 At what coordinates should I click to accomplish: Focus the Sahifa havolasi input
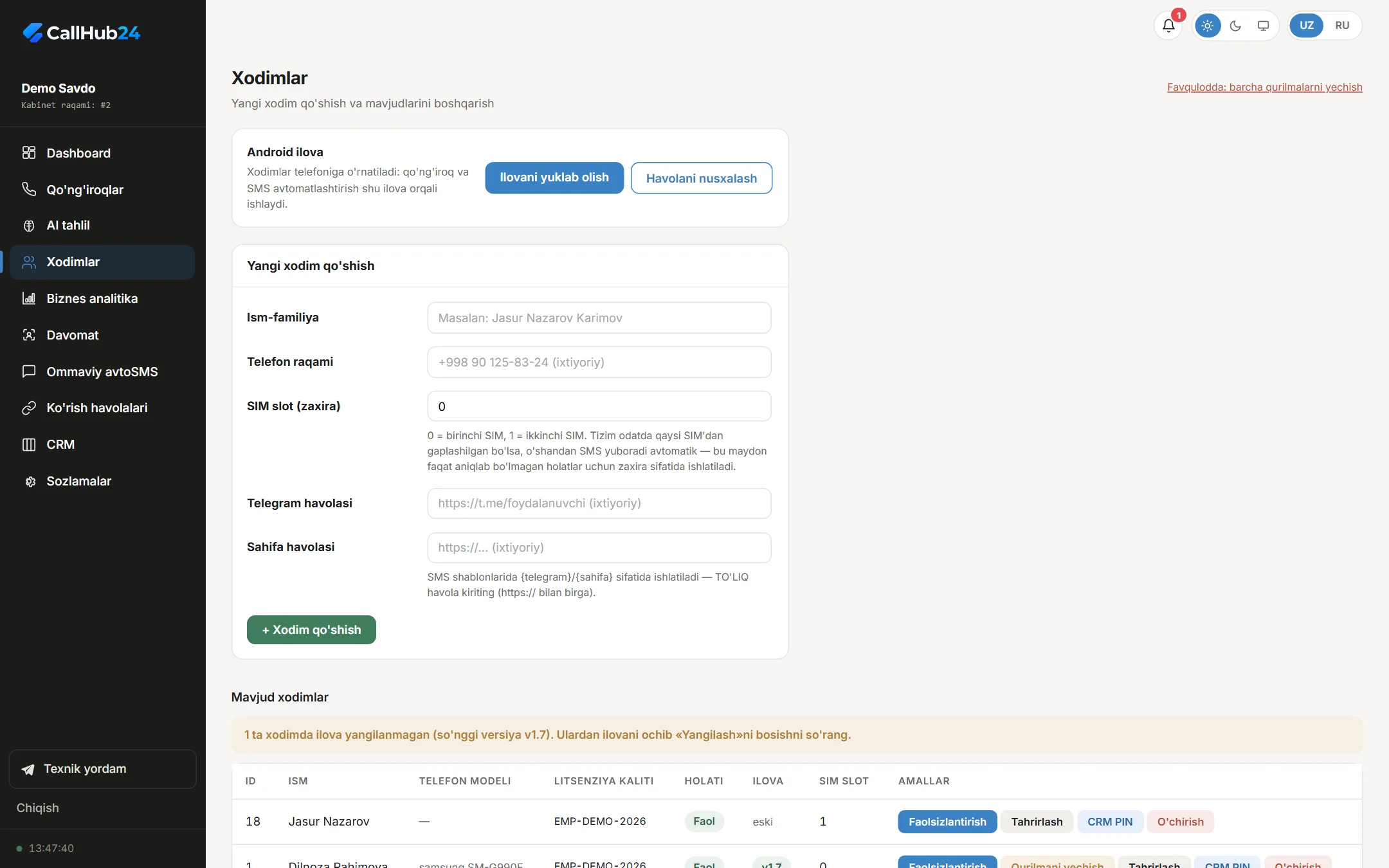point(599,548)
